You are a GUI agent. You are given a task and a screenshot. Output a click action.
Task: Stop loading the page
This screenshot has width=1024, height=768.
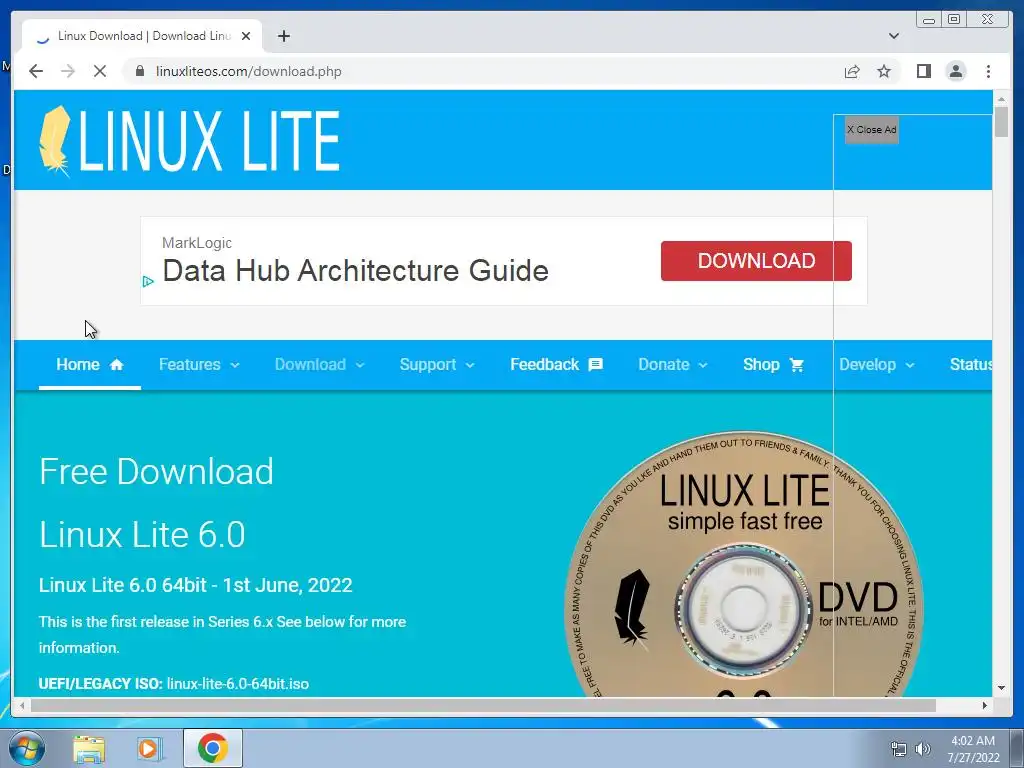coord(100,71)
